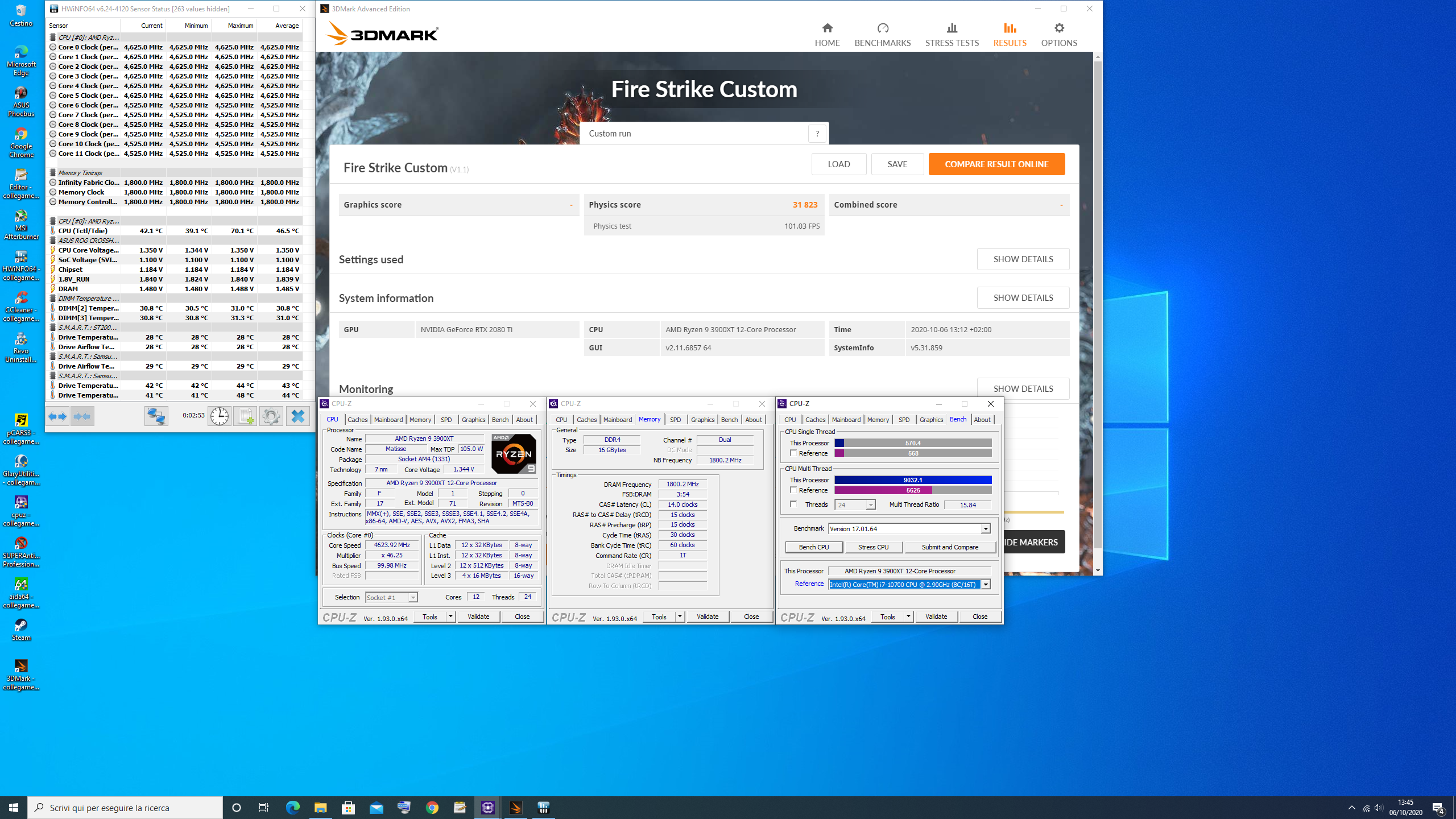
Task: Click the LOAD button in 3DMark
Action: pos(839,164)
